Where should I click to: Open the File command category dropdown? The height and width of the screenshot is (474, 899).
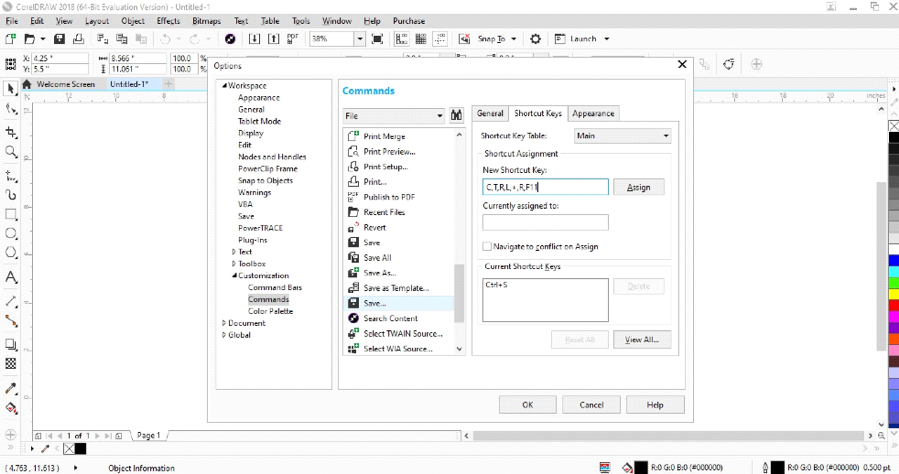click(x=393, y=116)
